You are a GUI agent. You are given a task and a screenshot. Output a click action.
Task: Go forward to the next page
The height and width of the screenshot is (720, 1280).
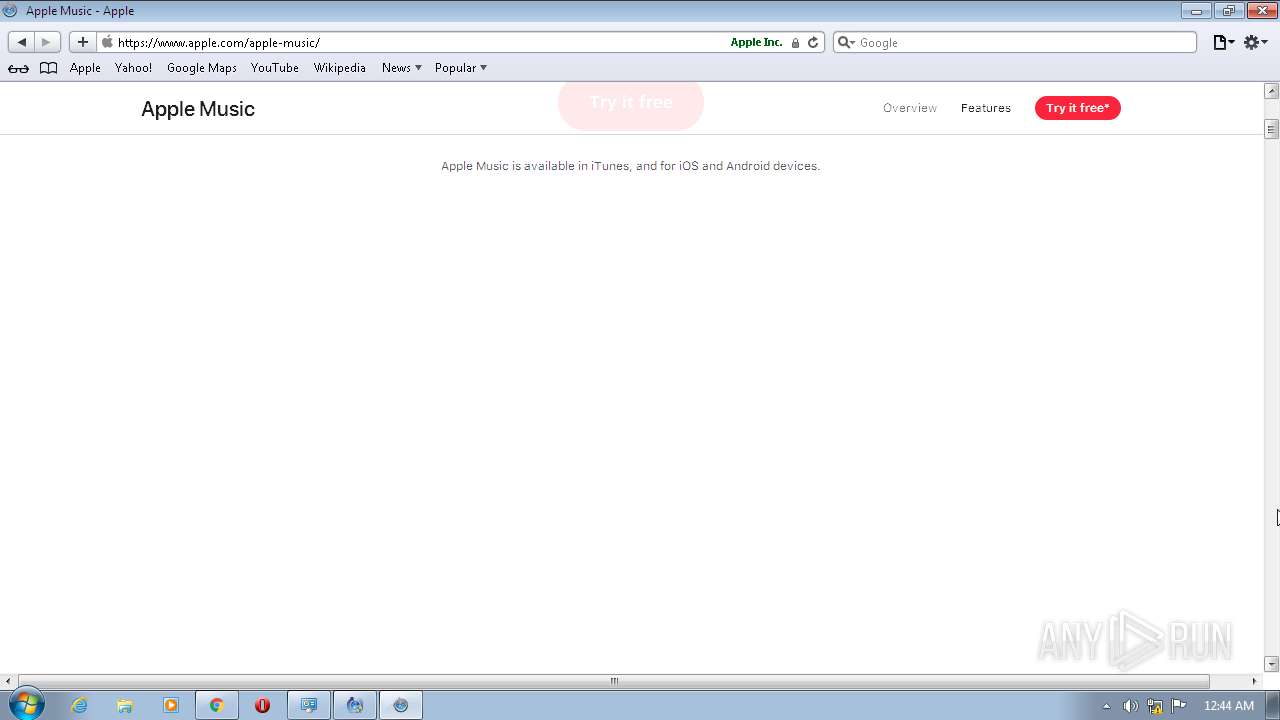tap(47, 42)
